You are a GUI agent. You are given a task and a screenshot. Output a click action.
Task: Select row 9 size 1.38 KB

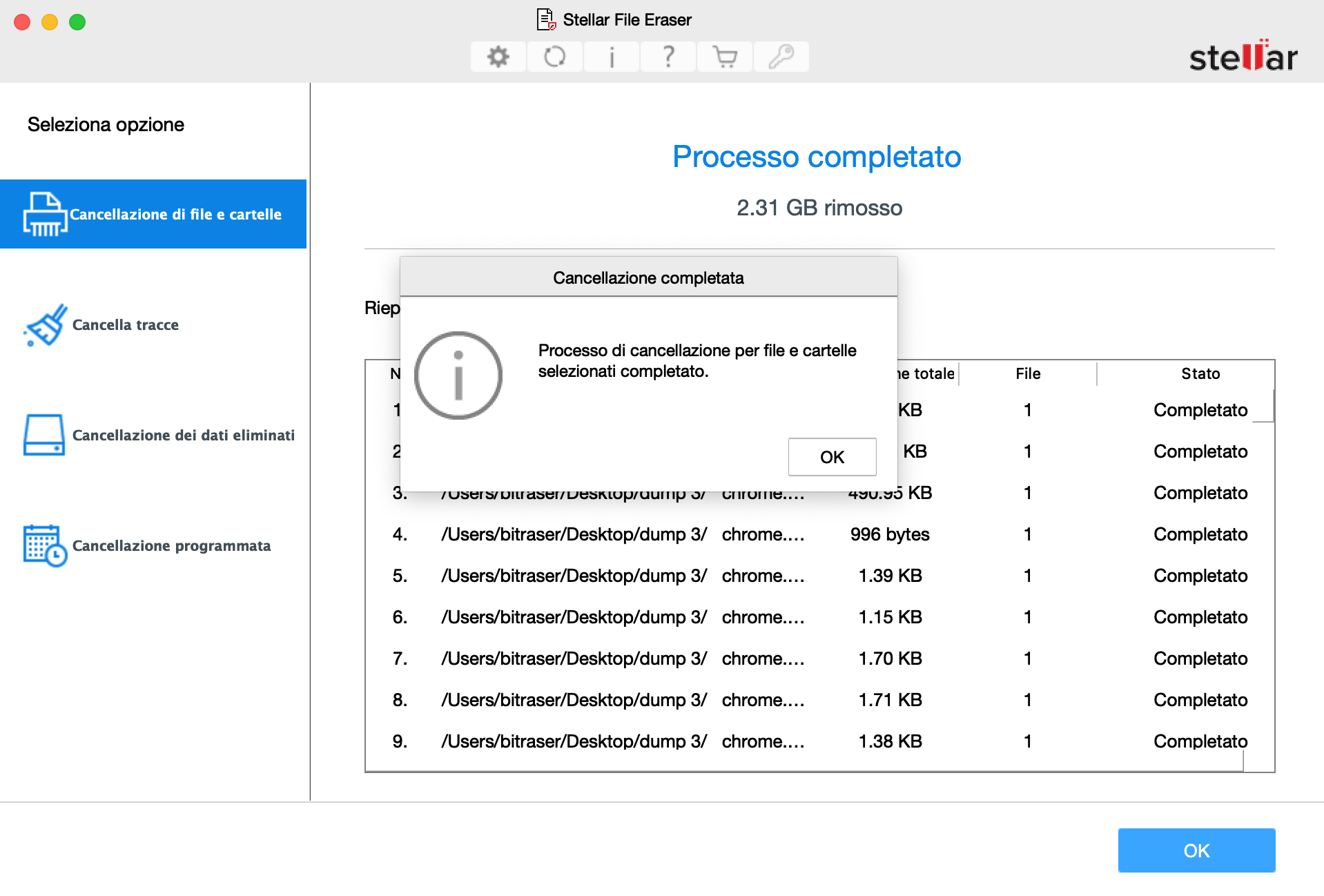[x=819, y=741]
